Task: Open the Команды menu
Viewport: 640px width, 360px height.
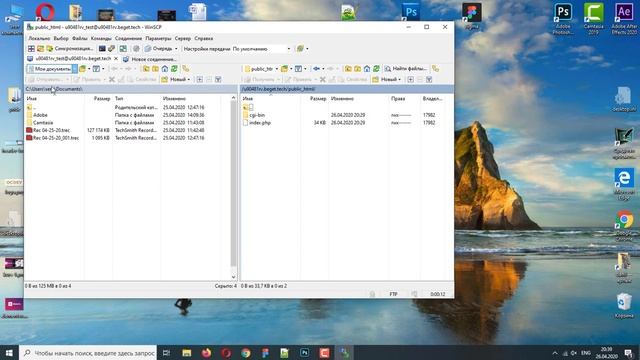Action: [101, 38]
